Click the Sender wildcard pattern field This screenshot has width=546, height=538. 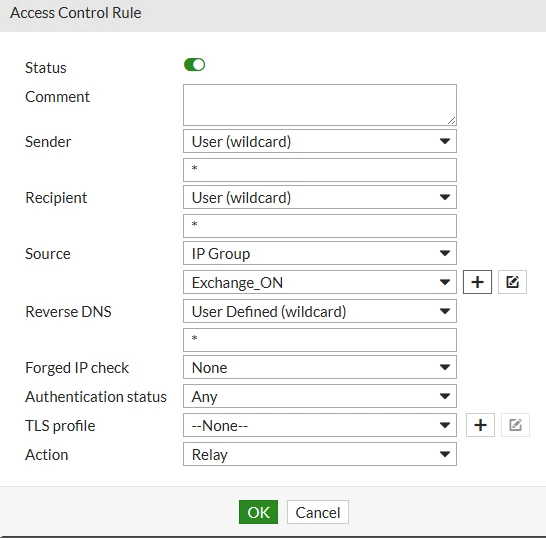coord(320,170)
